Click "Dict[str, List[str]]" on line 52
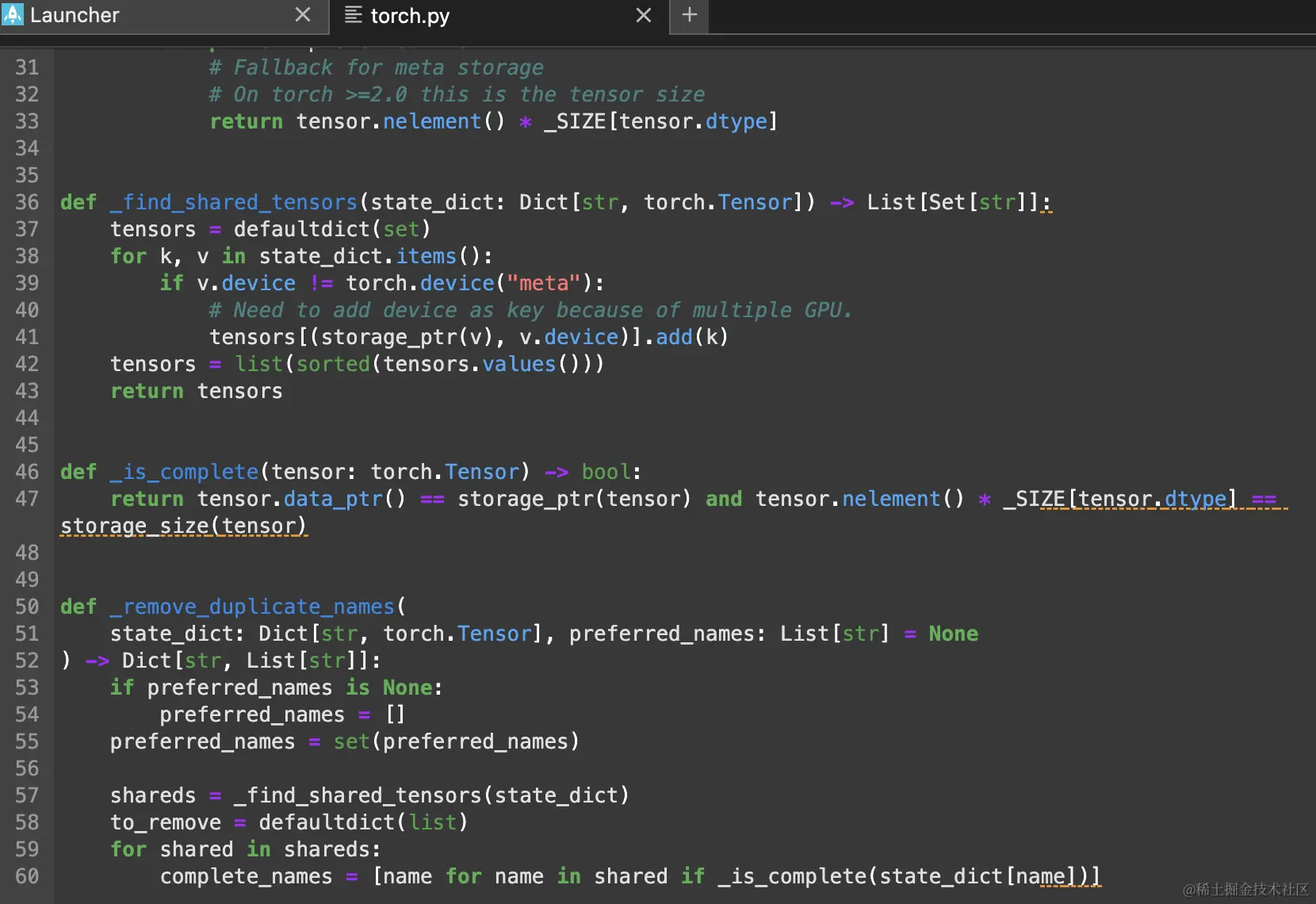 246,661
